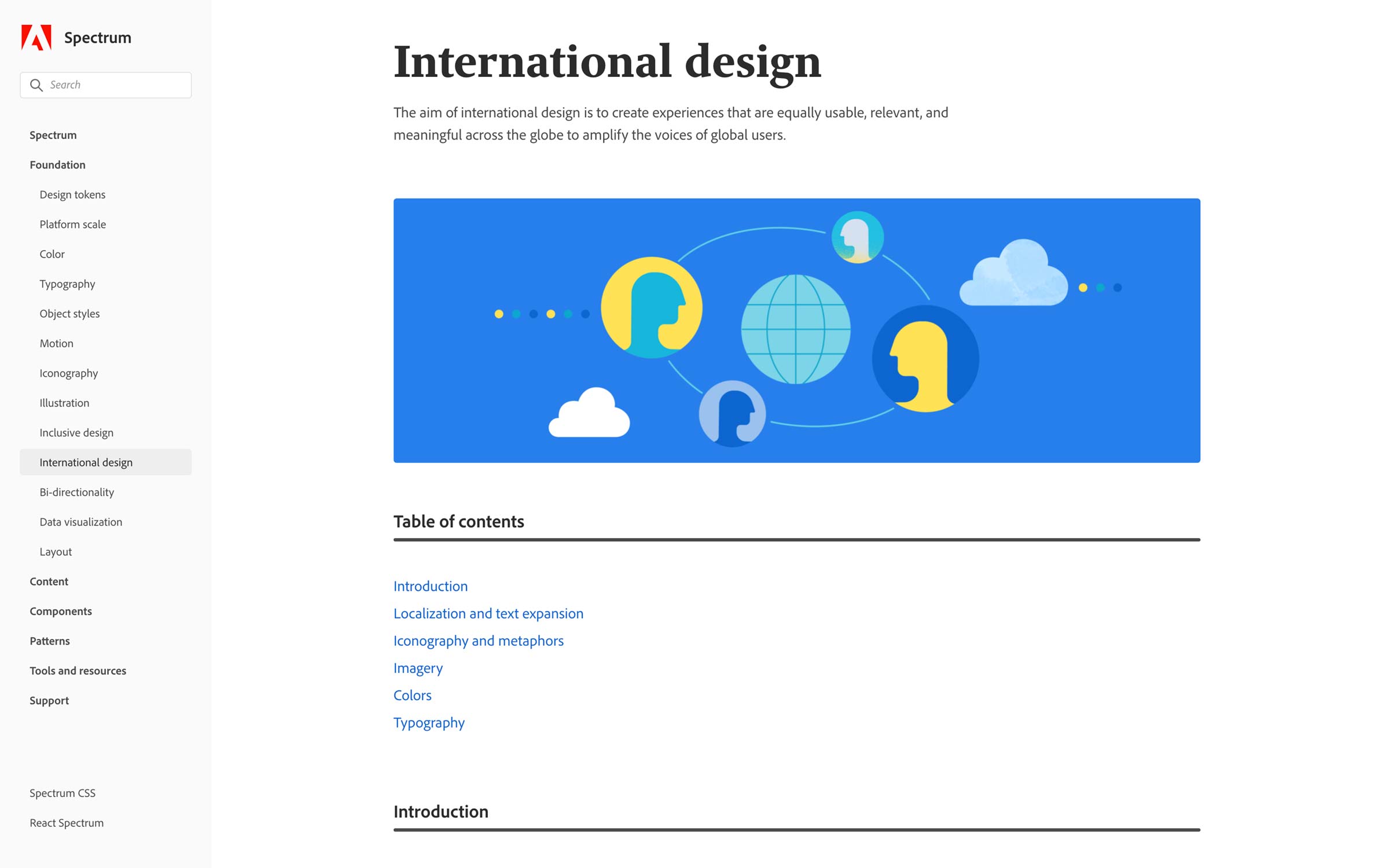Jump to the Colors section link
The width and height of the screenshot is (1389, 868).
click(x=412, y=695)
